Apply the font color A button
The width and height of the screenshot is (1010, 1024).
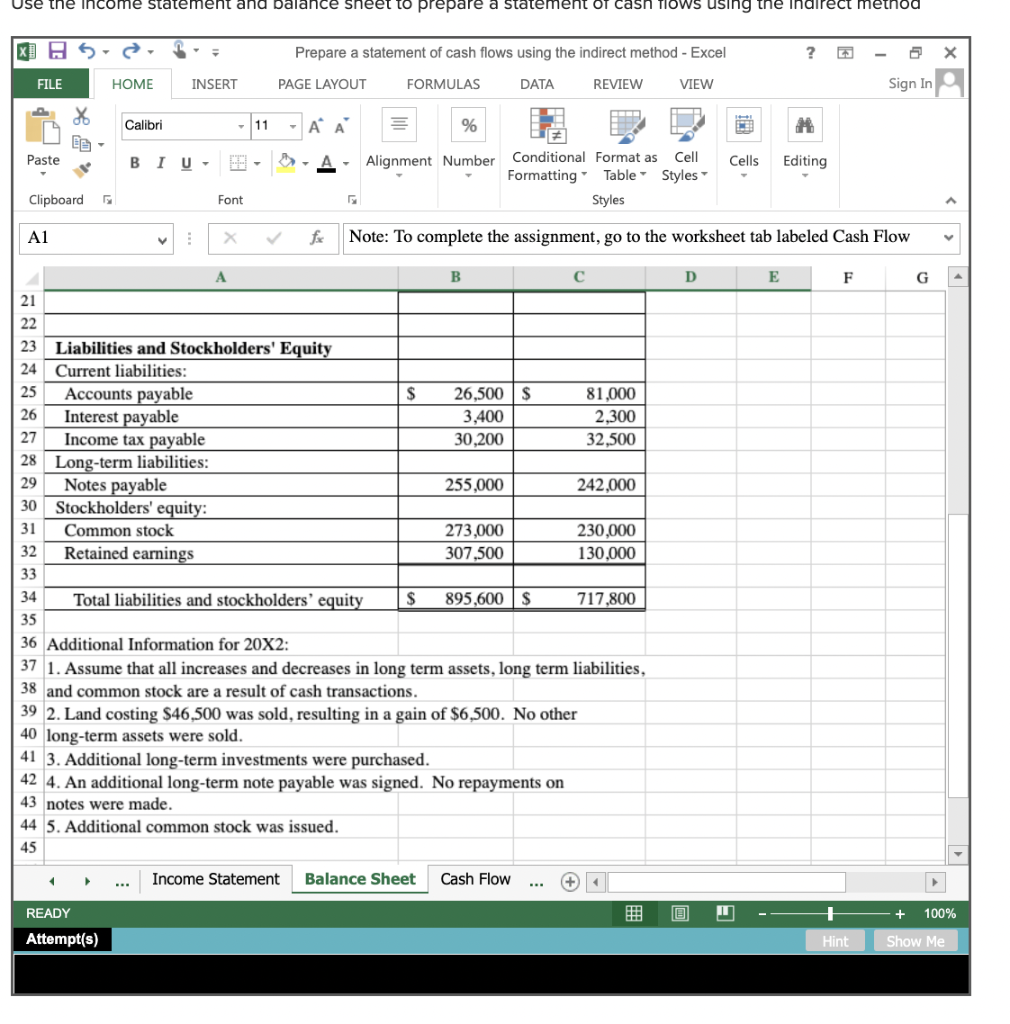(x=326, y=163)
